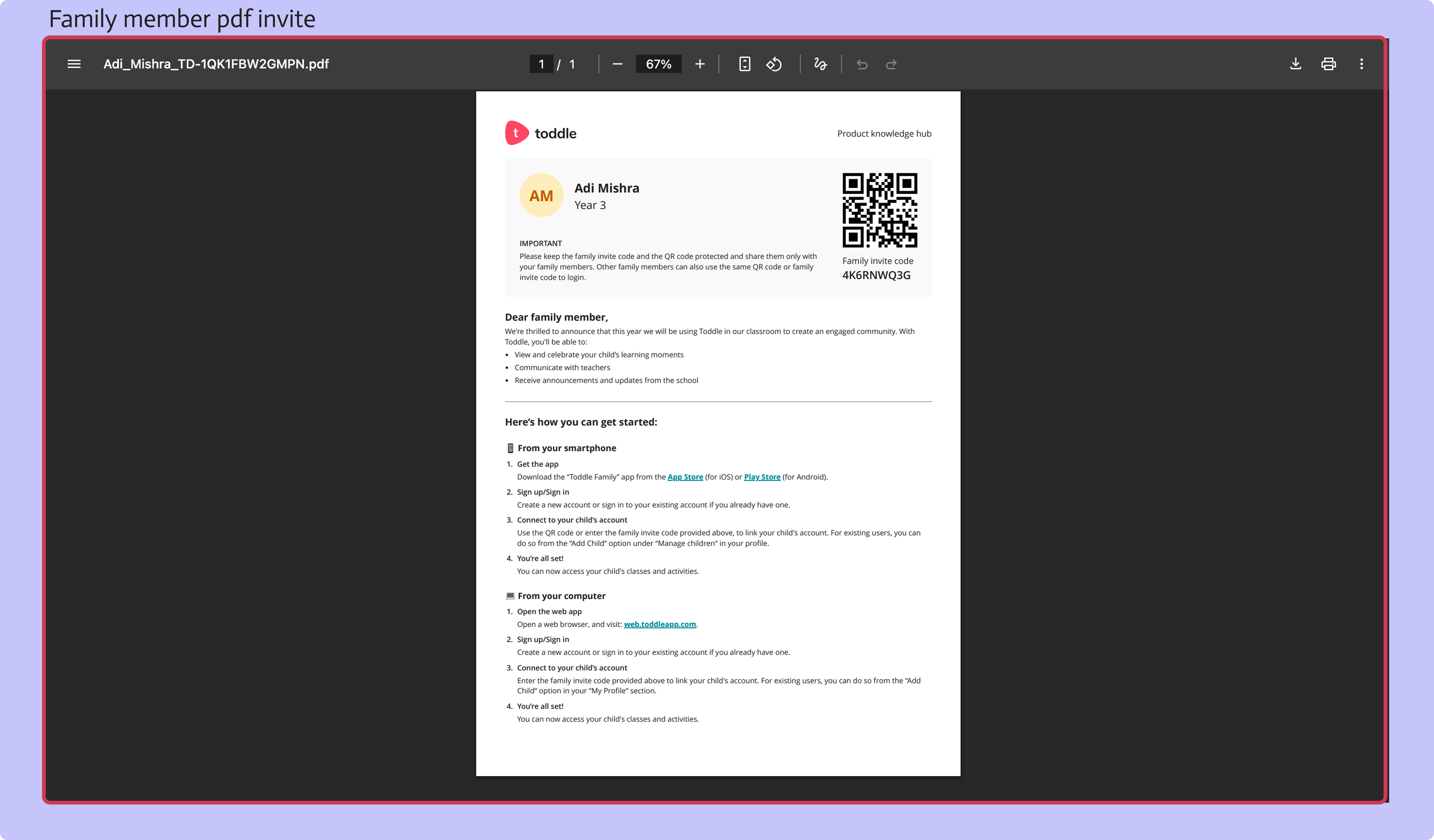Open the Play Store link
Image resolution: width=1434 pixels, height=840 pixels.
[762, 477]
